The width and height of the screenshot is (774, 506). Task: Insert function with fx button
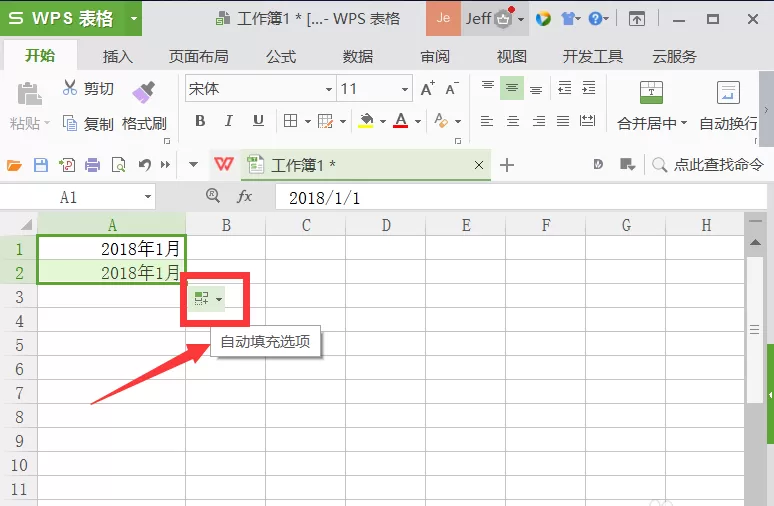point(244,197)
